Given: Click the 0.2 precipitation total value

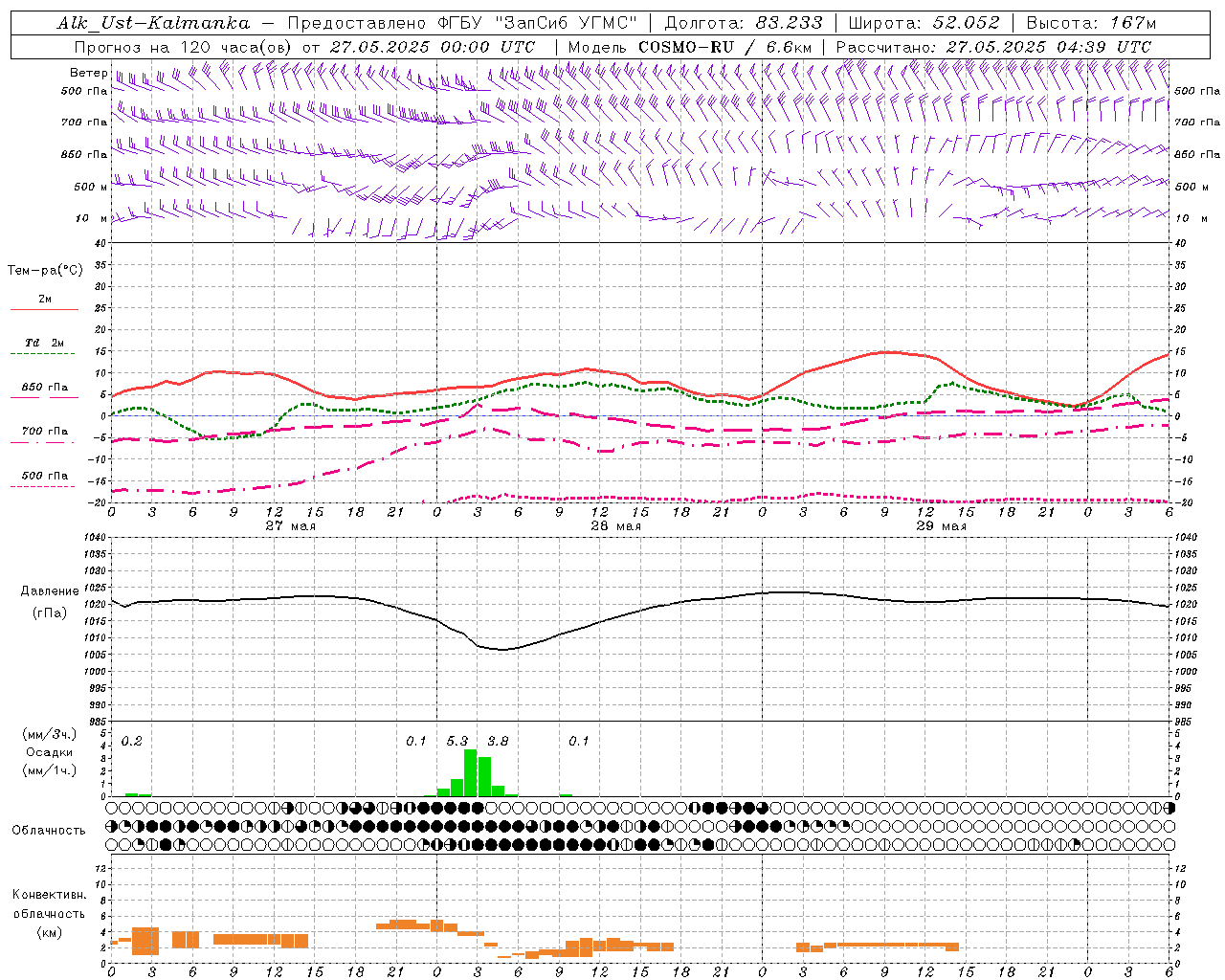Looking at the screenshot, I should point(132,742).
